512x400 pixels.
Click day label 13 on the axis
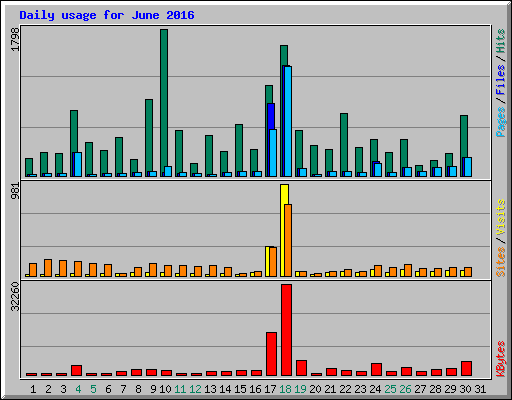pyautogui.click(x=210, y=389)
